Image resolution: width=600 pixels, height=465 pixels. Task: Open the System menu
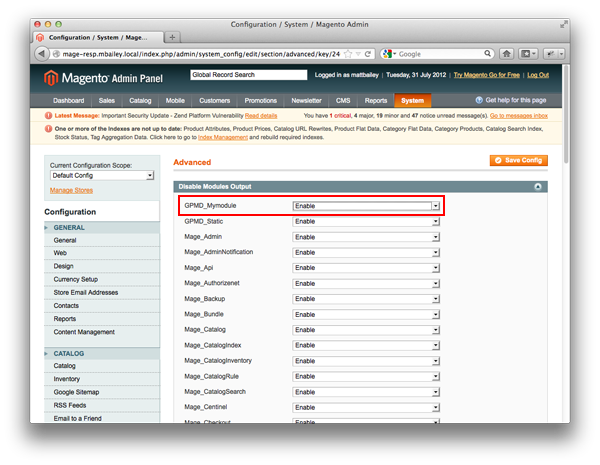click(412, 100)
